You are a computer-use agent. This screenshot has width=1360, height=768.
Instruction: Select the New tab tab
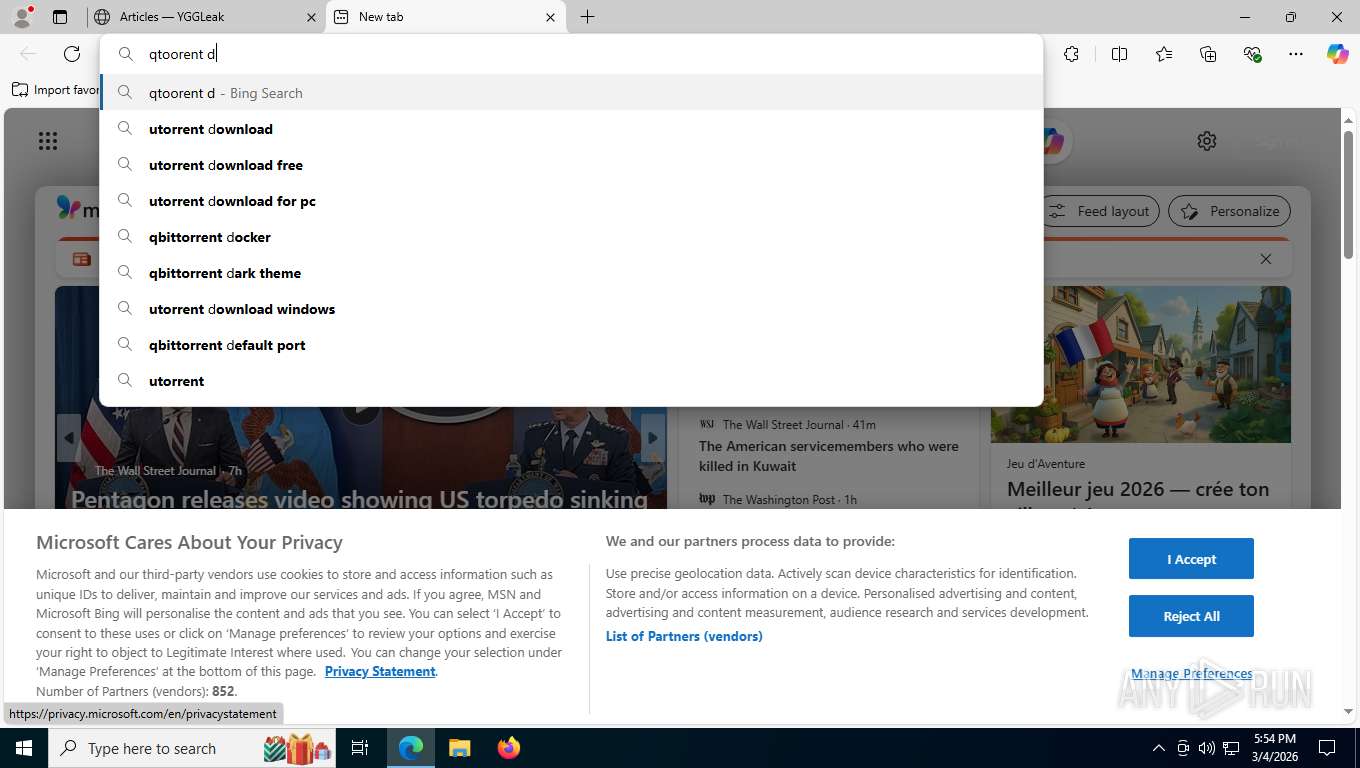445,17
